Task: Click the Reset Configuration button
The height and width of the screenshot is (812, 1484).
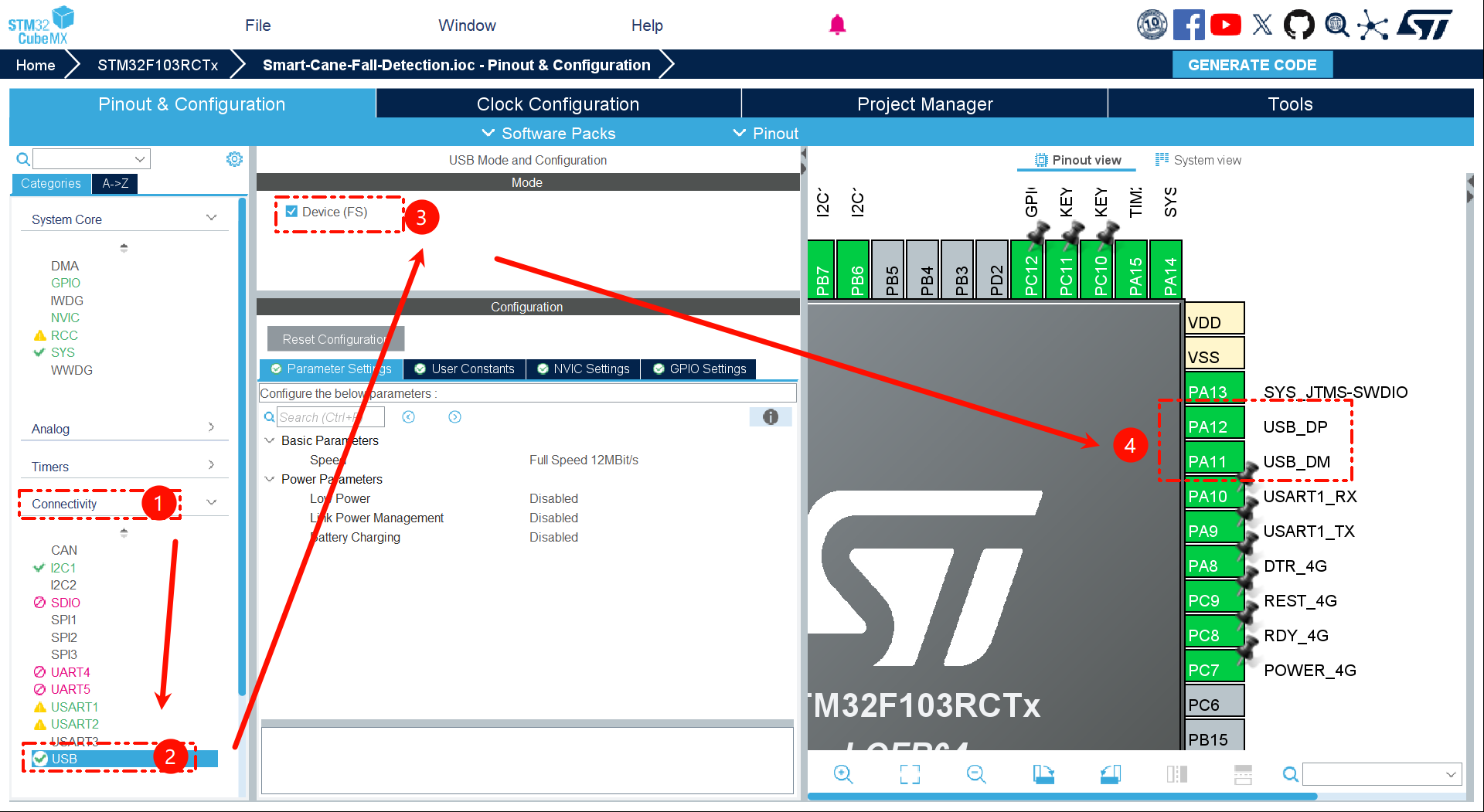Action: [335, 339]
